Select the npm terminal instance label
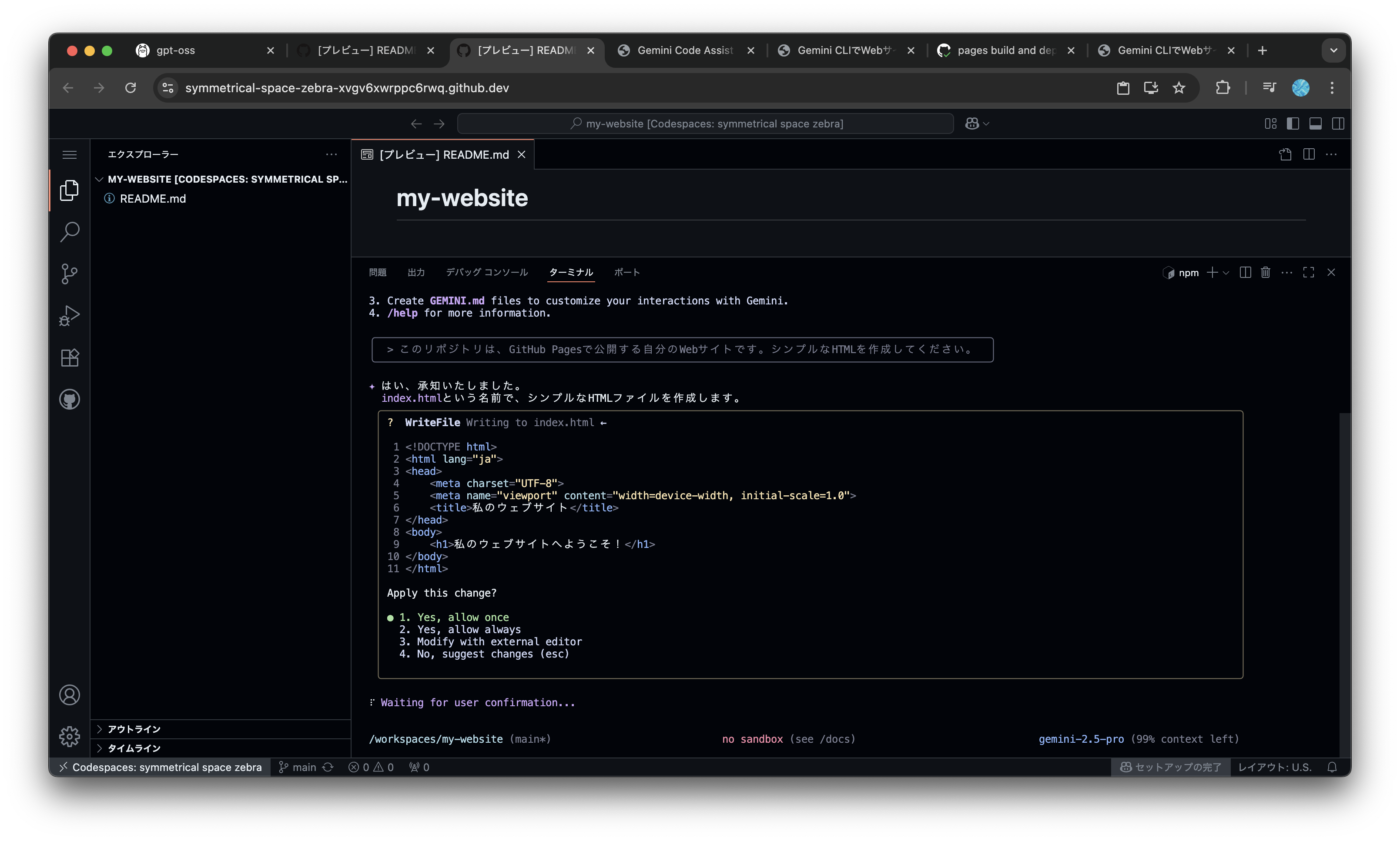Image resolution: width=1400 pixels, height=841 pixels. click(1181, 273)
